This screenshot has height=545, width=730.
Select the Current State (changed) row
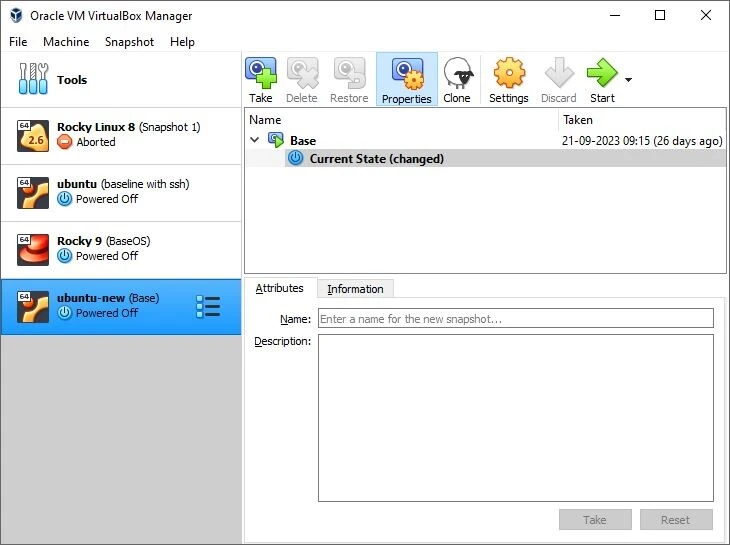tap(376, 159)
